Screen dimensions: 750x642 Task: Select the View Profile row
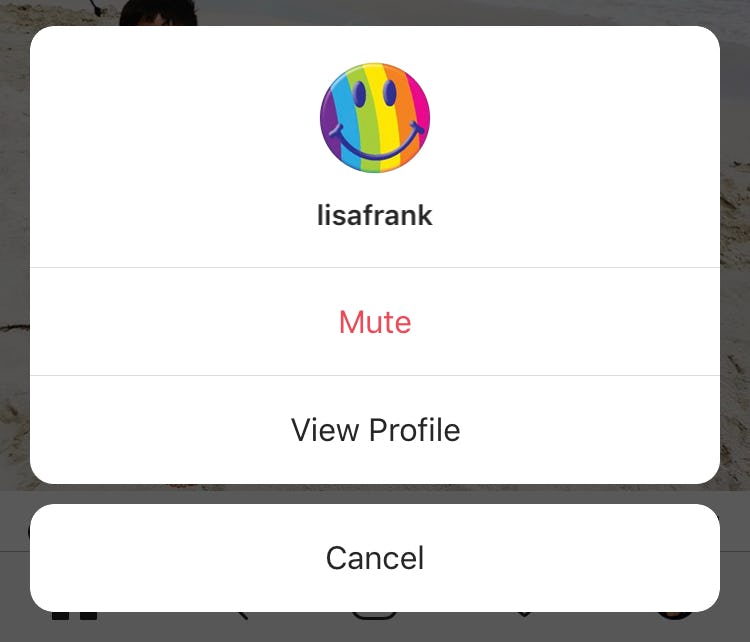[x=375, y=430]
